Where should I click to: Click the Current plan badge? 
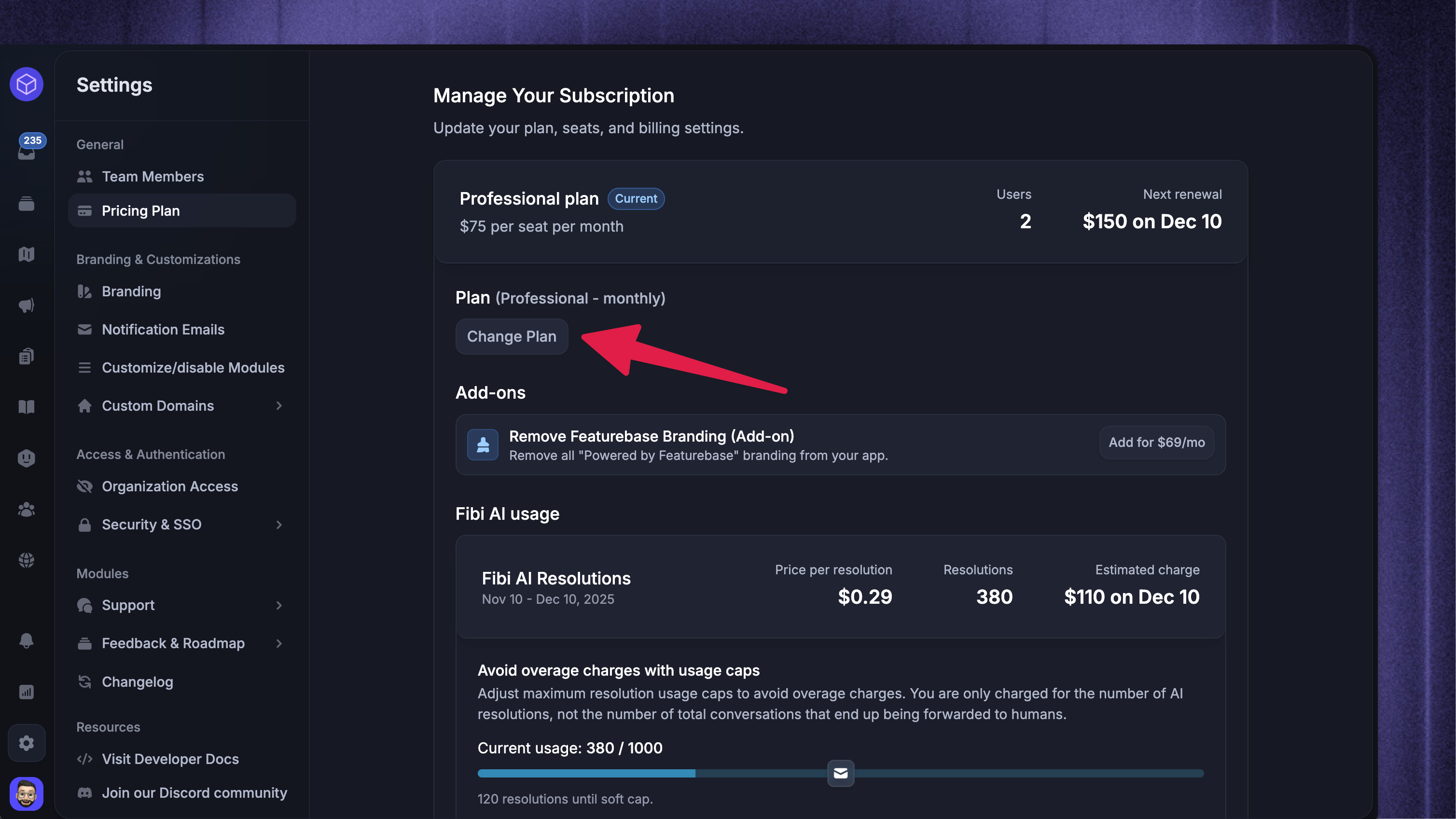pyautogui.click(x=636, y=198)
